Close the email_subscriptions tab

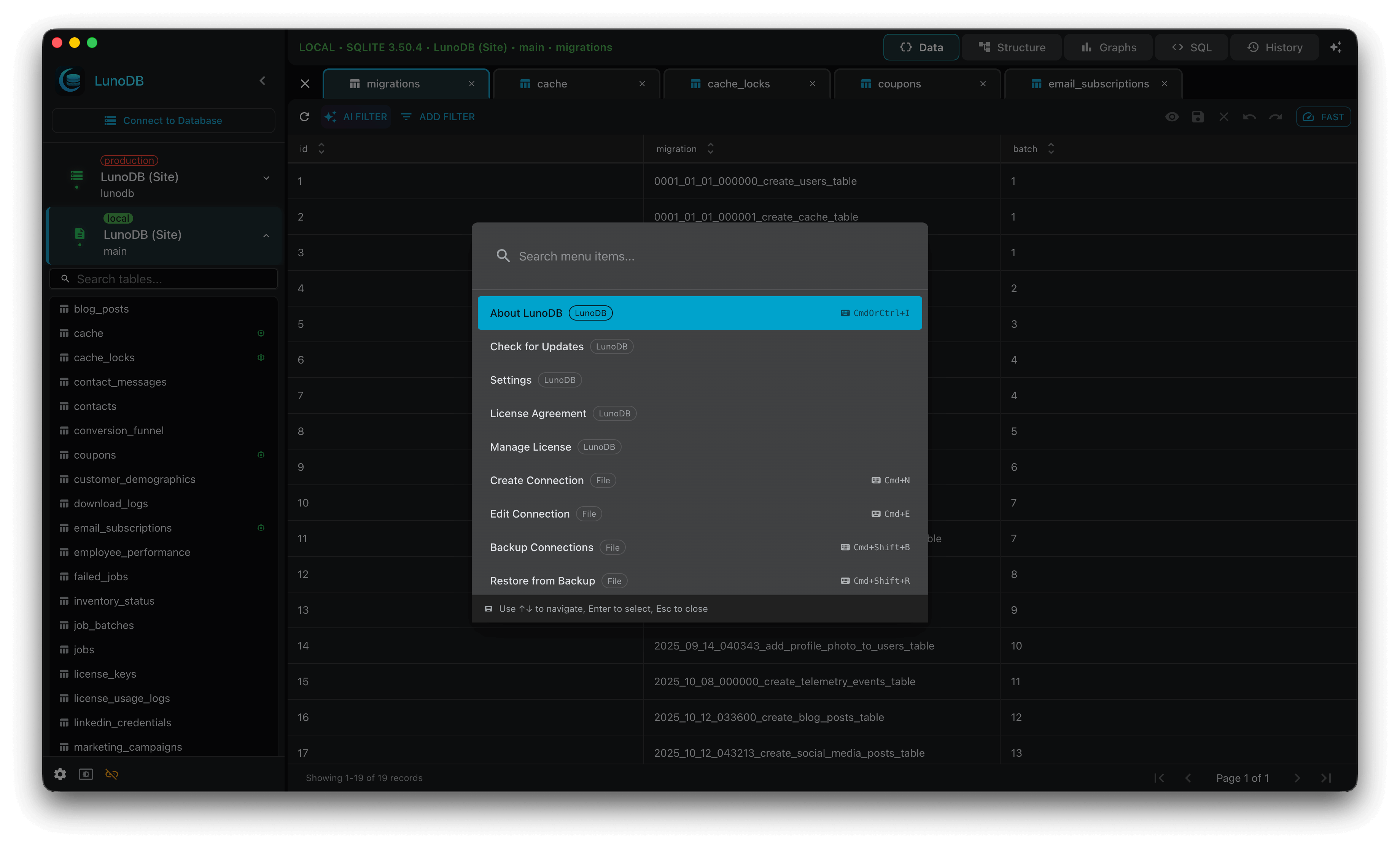pos(1164,84)
